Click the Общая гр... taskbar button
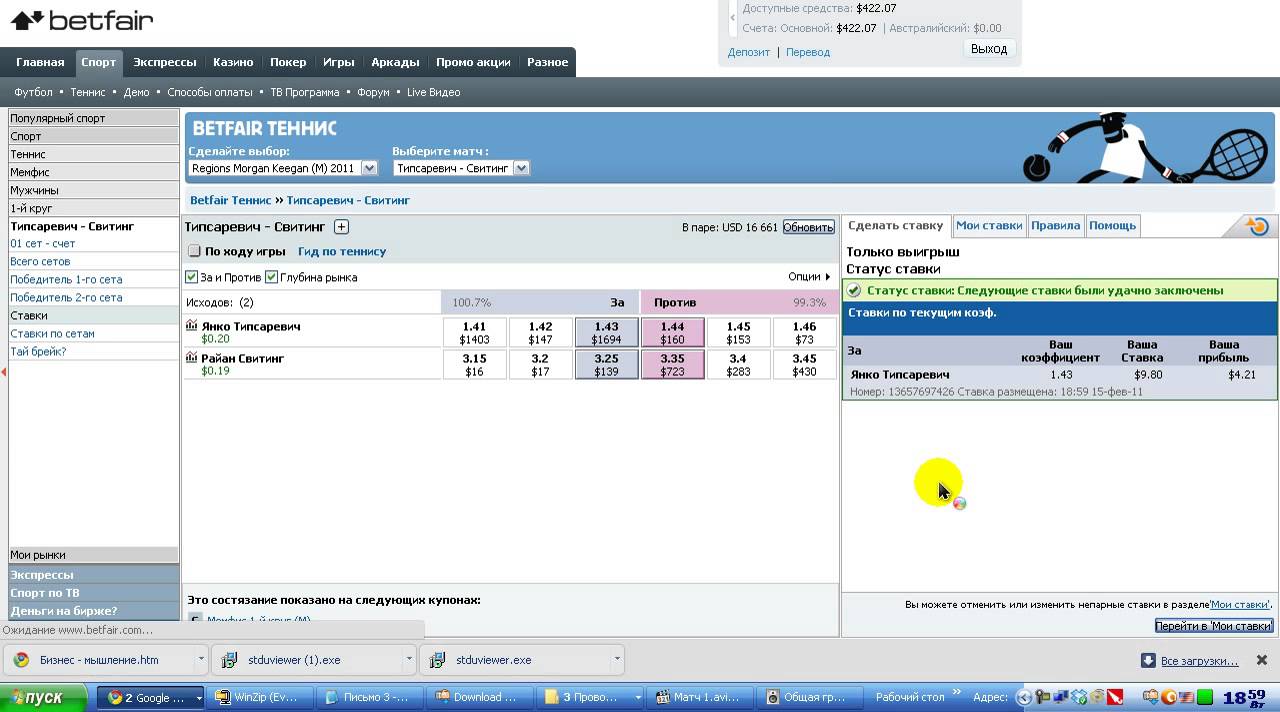The height and width of the screenshot is (712, 1280). (808, 697)
